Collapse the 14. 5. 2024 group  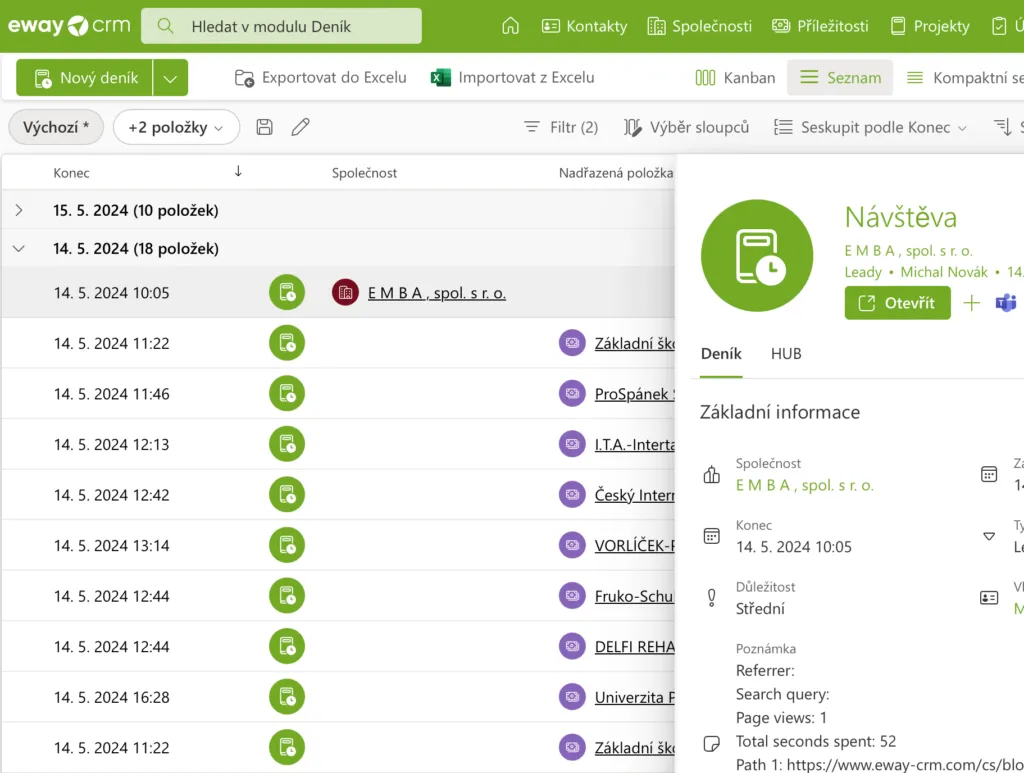[19, 249]
